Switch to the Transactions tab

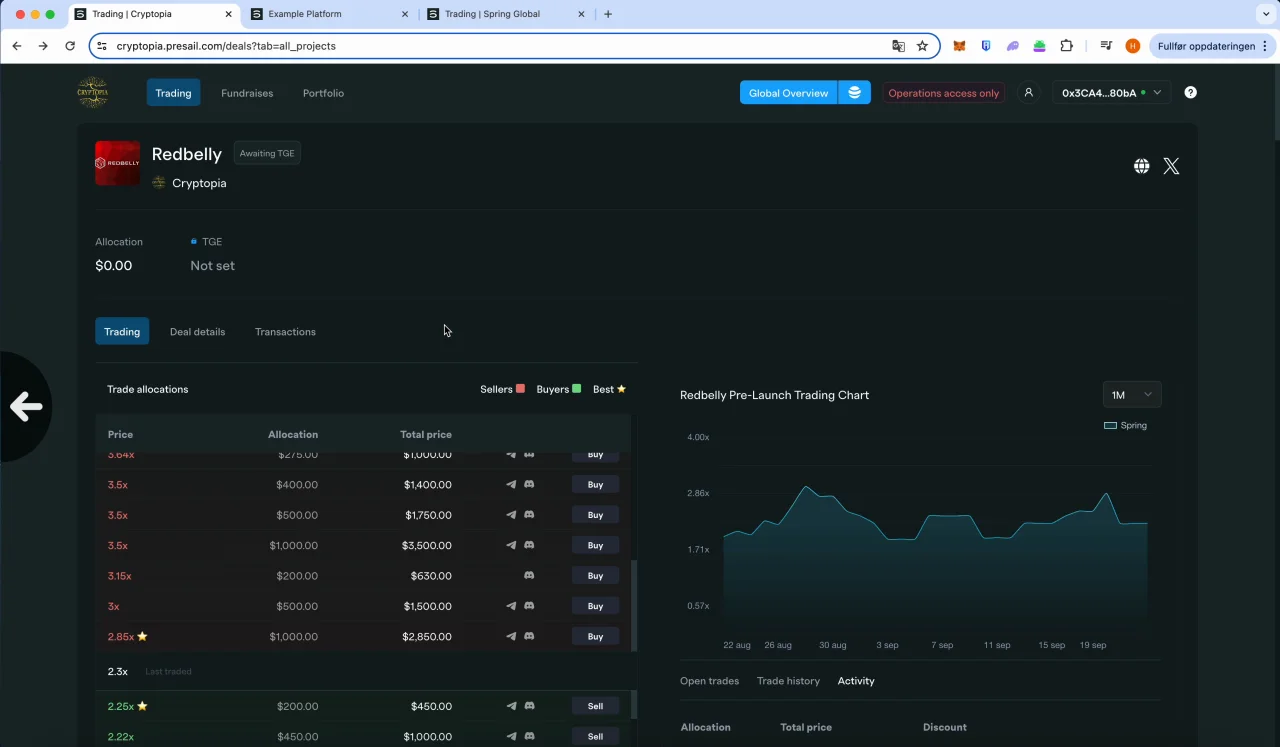tap(285, 331)
